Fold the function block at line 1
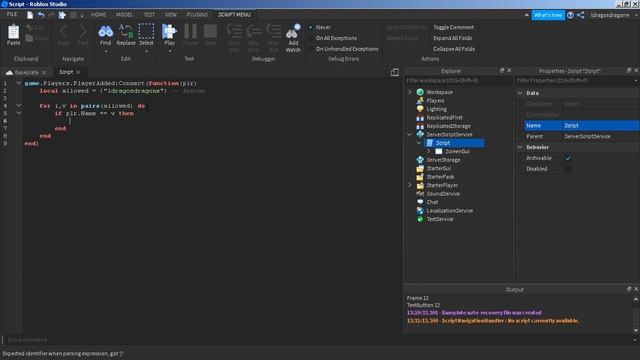The image size is (640, 360). click(19, 83)
